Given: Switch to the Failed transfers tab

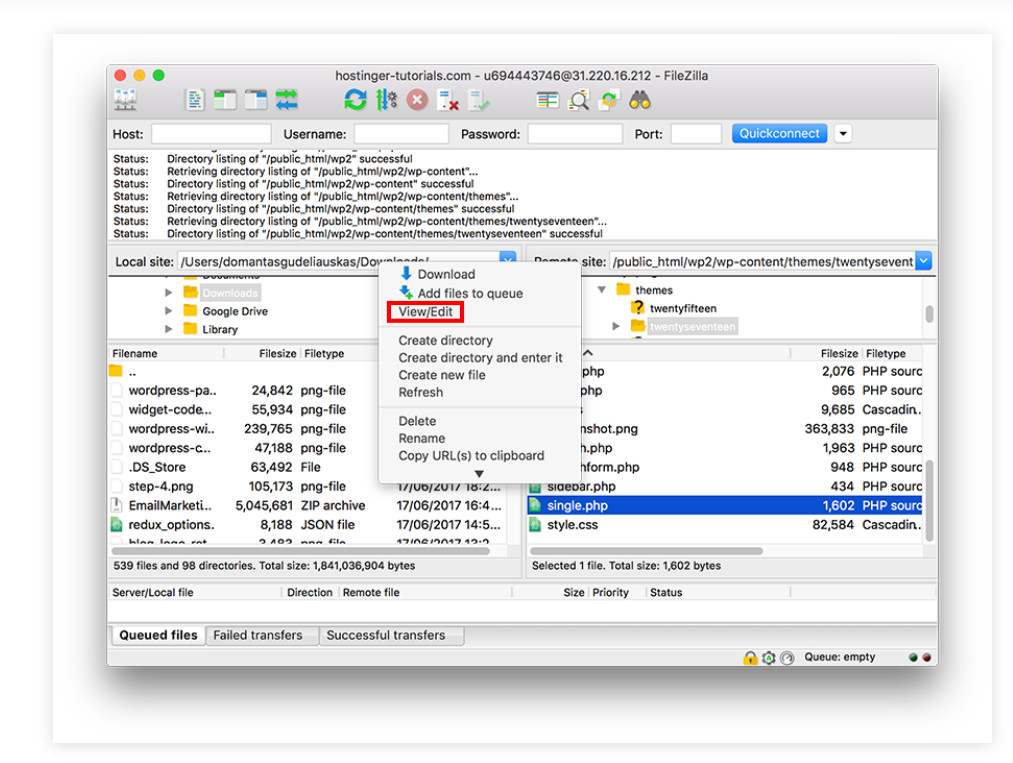Looking at the screenshot, I should (x=261, y=634).
